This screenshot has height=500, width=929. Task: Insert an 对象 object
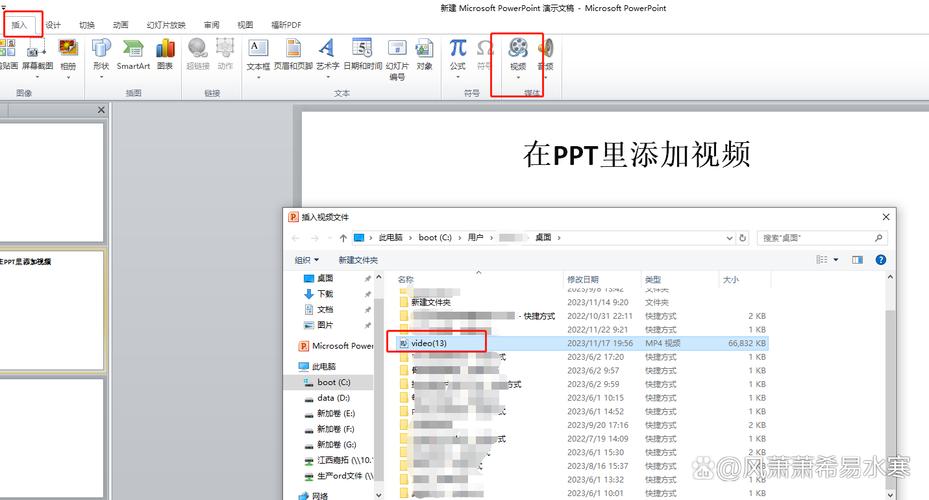click(x=424, y=54)
